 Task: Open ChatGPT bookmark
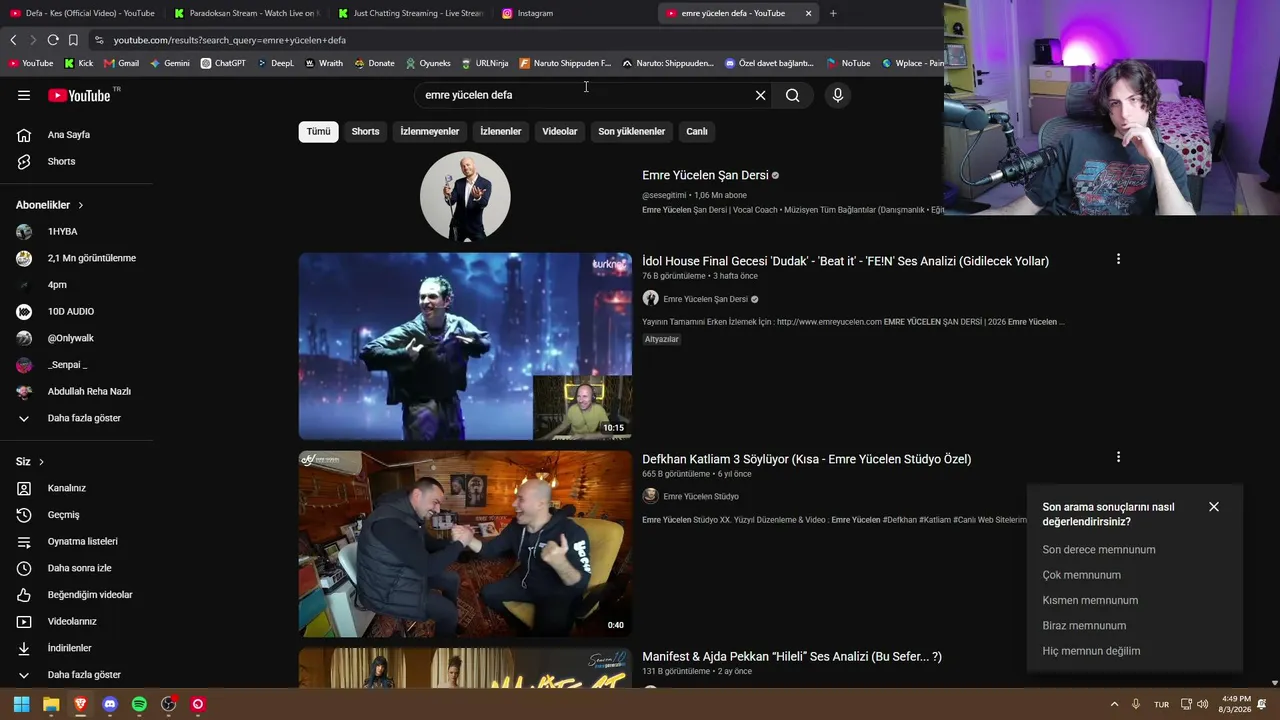point(223,63)
